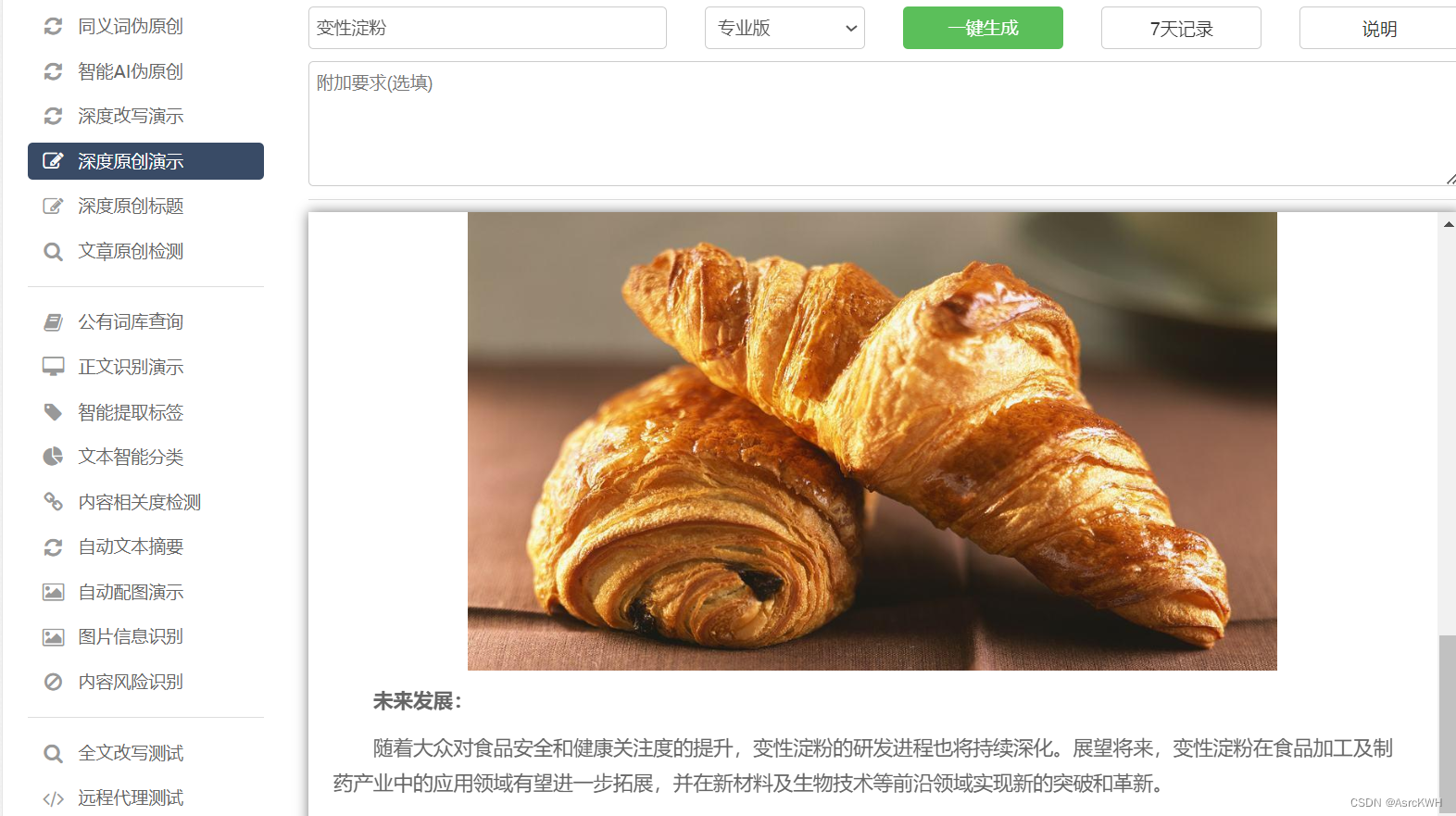1456x816 pixels.
Task: Click the up arrow of the article scrollbar
Action: click(1448, 224)
